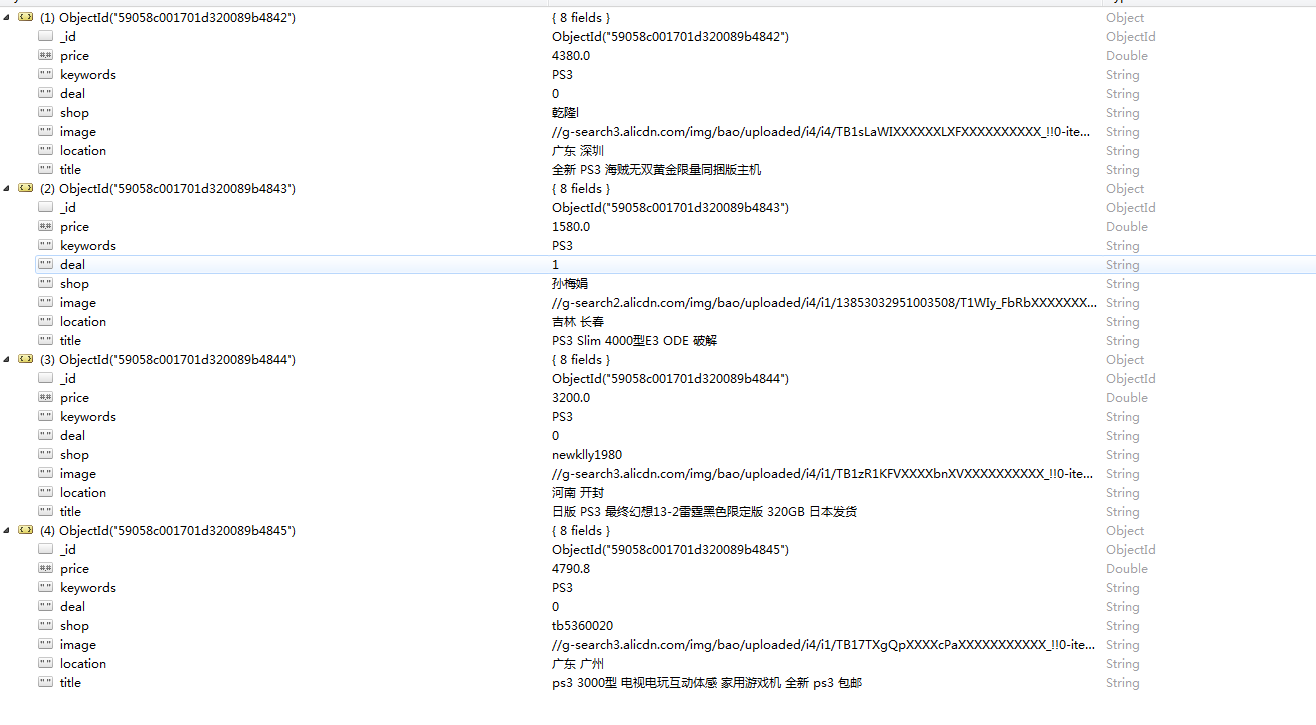Click the field icon for title ps3 3000型

click(45, 683)
